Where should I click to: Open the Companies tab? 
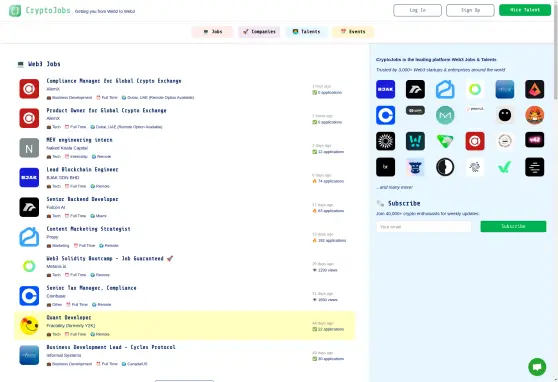coord(259,32)
